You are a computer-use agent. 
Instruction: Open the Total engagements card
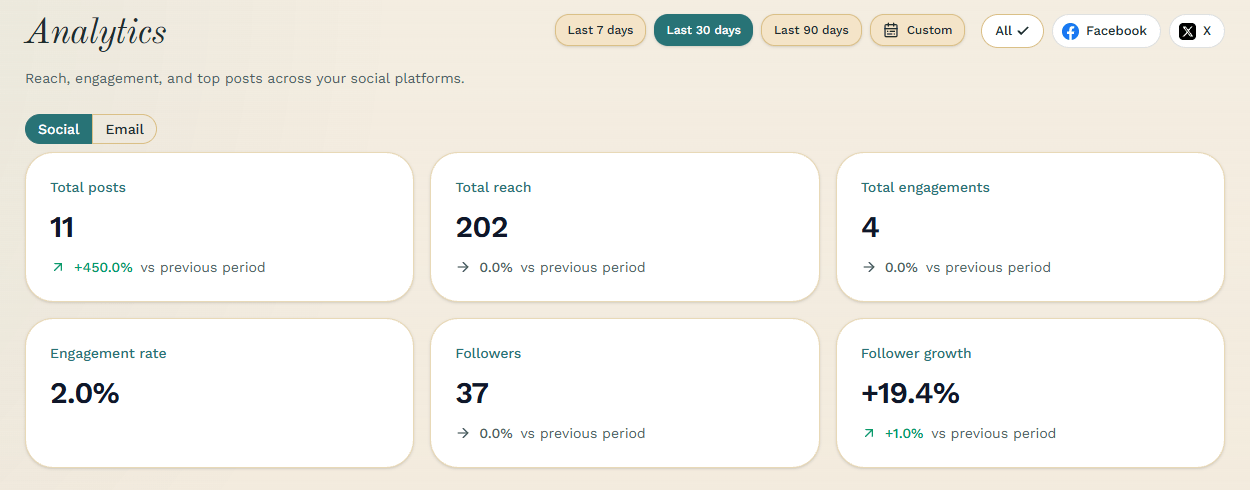tap(1030, 227)
